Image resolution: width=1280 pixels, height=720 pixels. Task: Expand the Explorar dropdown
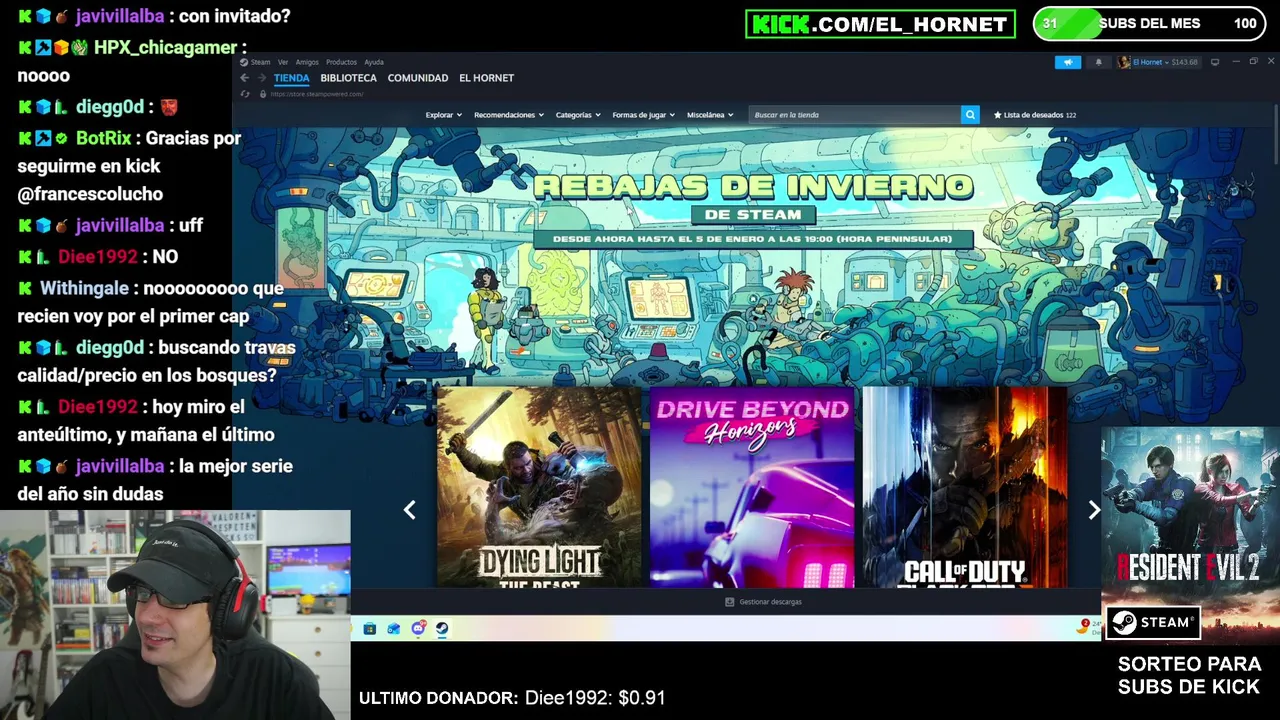443,115
